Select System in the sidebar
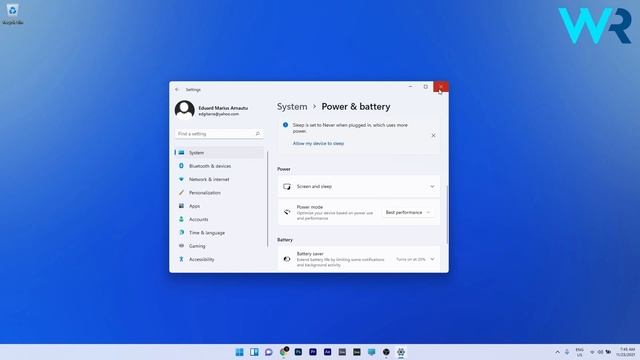This screenshot has height=360, width=640. coord(219,153)
